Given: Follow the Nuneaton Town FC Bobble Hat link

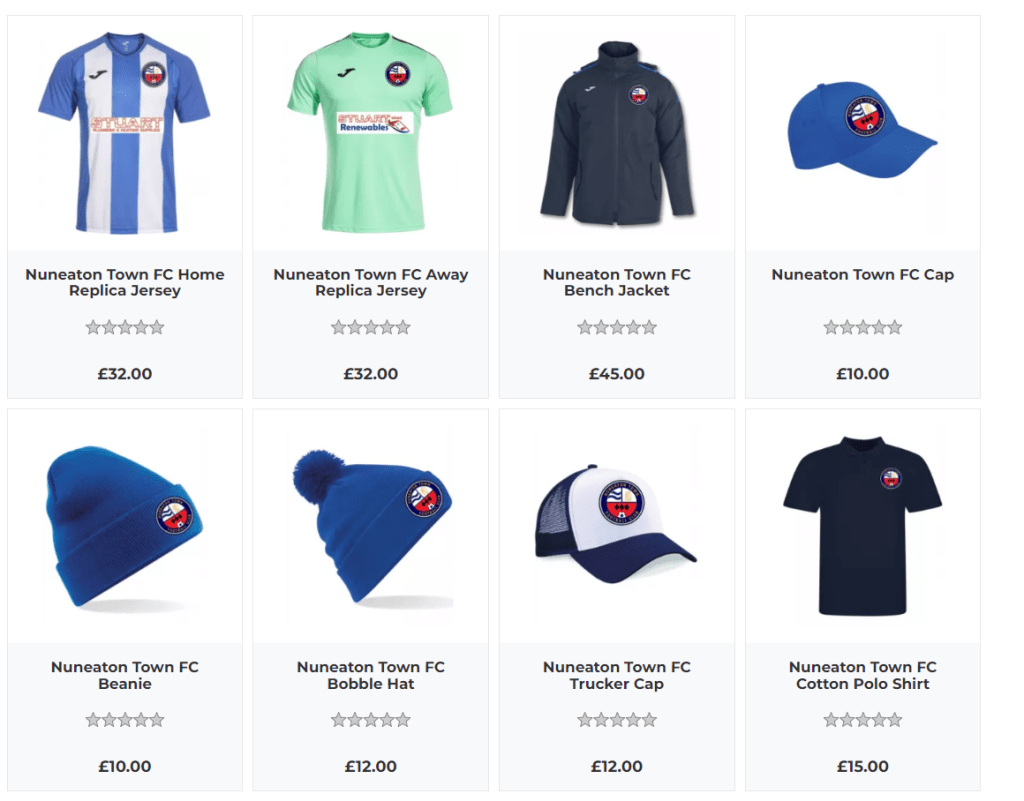Looking at the screenshot, I should point(371,676).
